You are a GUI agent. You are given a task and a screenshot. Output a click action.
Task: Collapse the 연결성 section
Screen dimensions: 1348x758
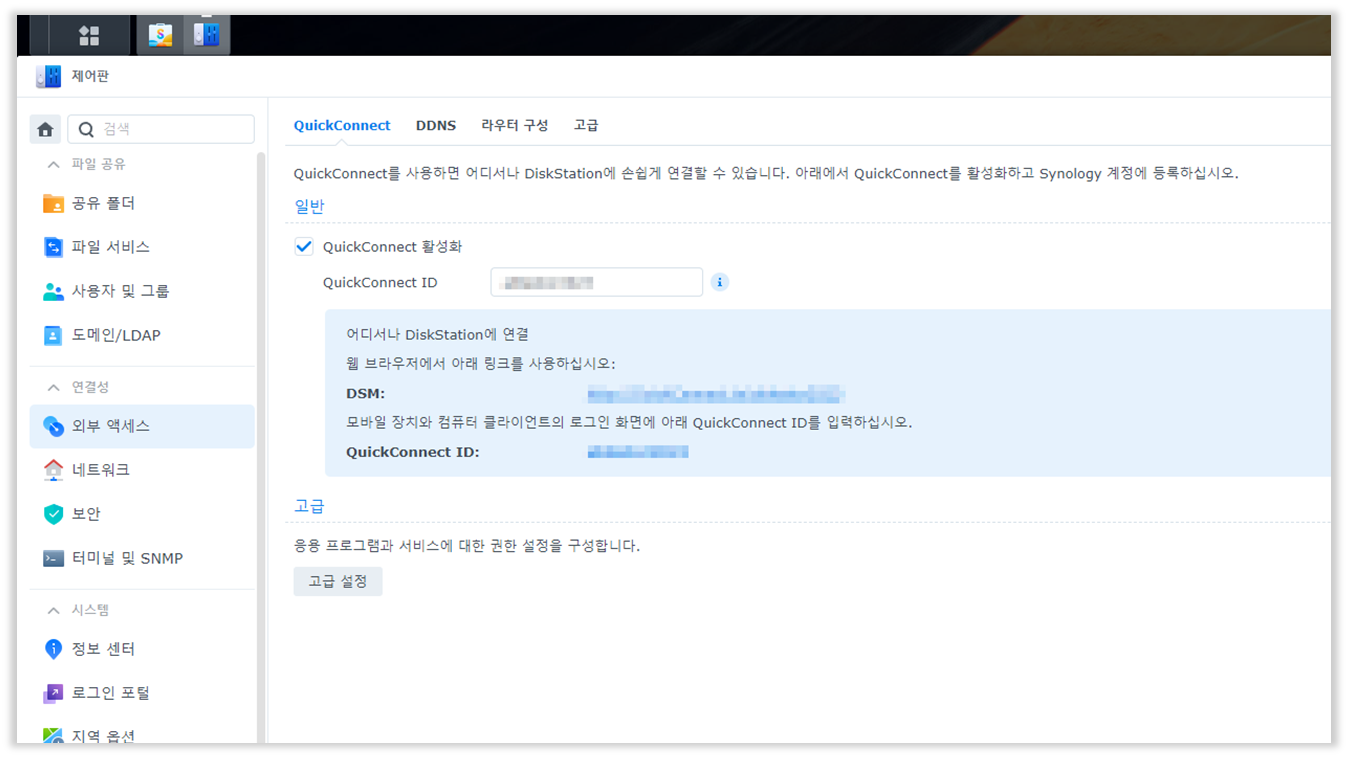(x=54, y=387)
